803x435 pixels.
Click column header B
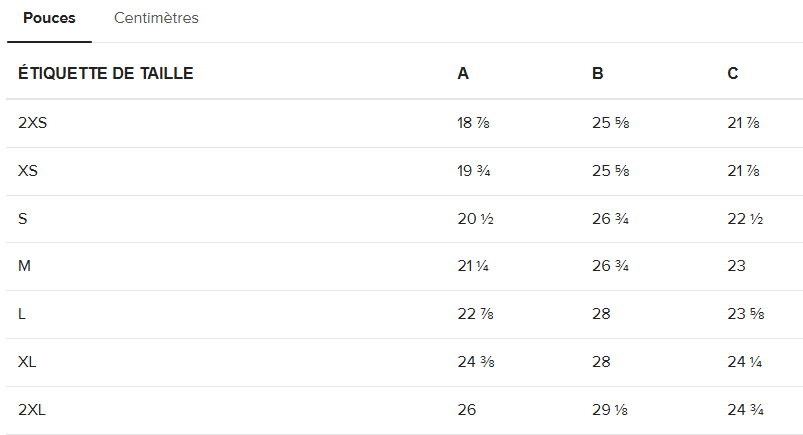[x=598, y=74]
